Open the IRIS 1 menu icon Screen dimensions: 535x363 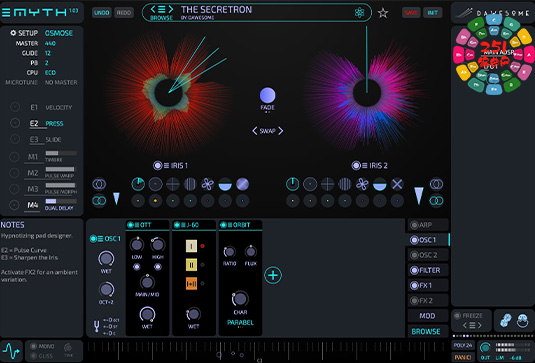[167, 166]
